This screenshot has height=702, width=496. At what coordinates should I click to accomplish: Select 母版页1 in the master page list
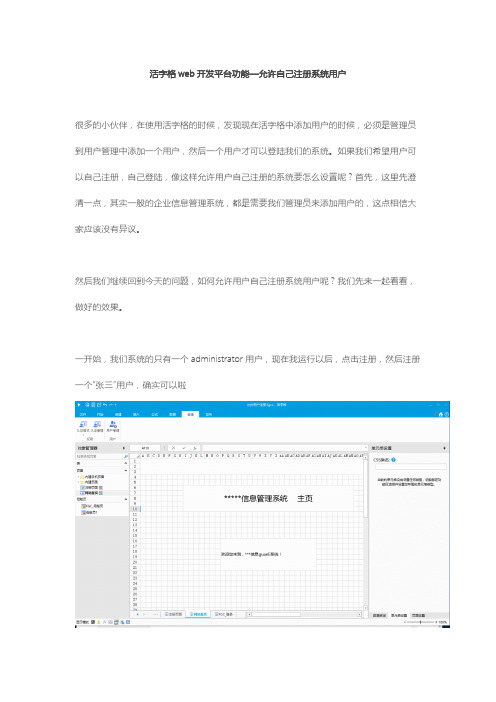90,512
